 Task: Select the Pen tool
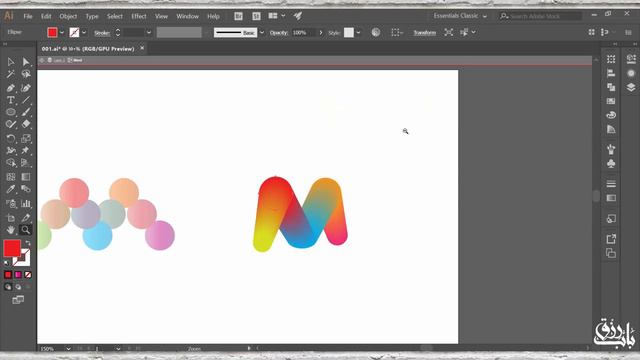(x=11, y=88)
